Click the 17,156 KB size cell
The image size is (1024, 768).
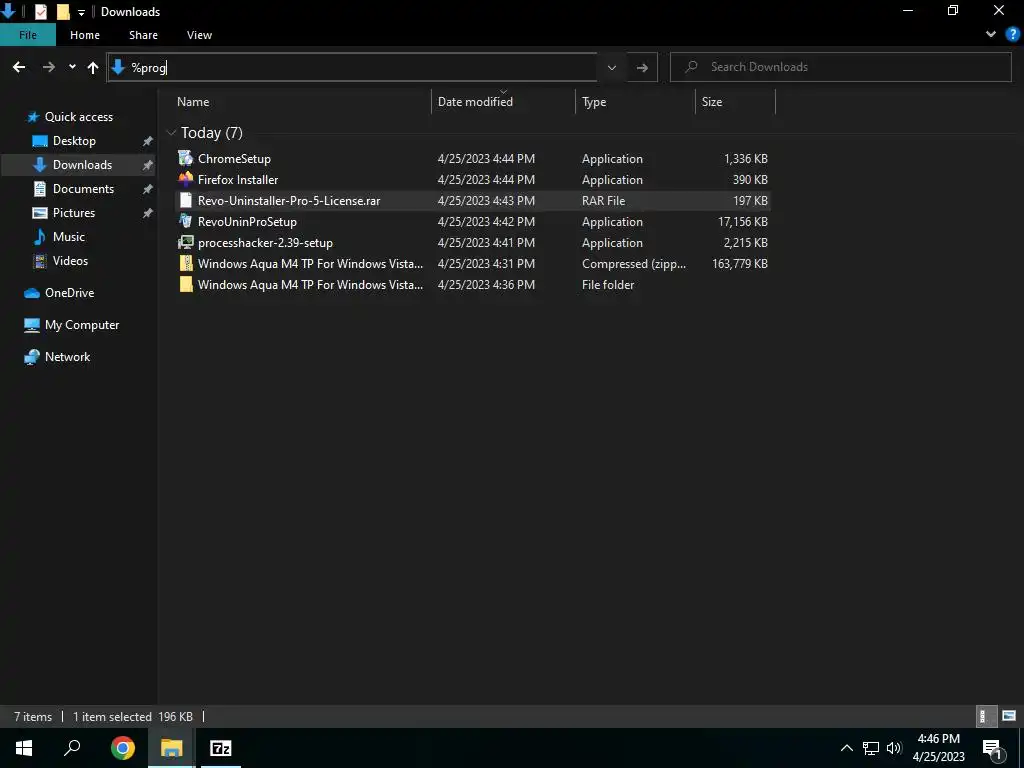[x=743, y=222]
